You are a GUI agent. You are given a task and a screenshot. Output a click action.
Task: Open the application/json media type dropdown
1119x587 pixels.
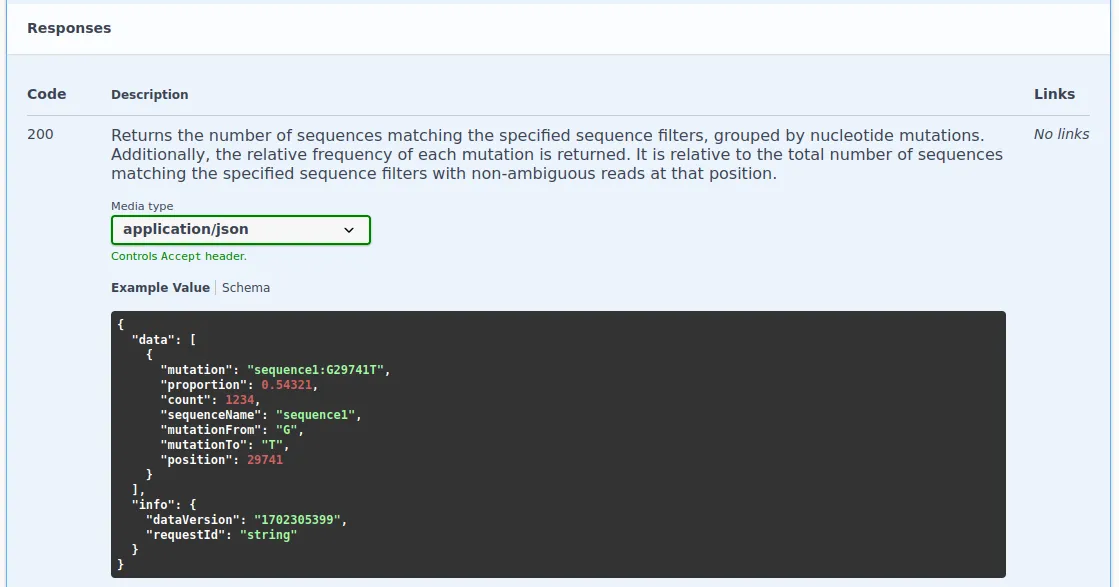(x=240, y=230)
